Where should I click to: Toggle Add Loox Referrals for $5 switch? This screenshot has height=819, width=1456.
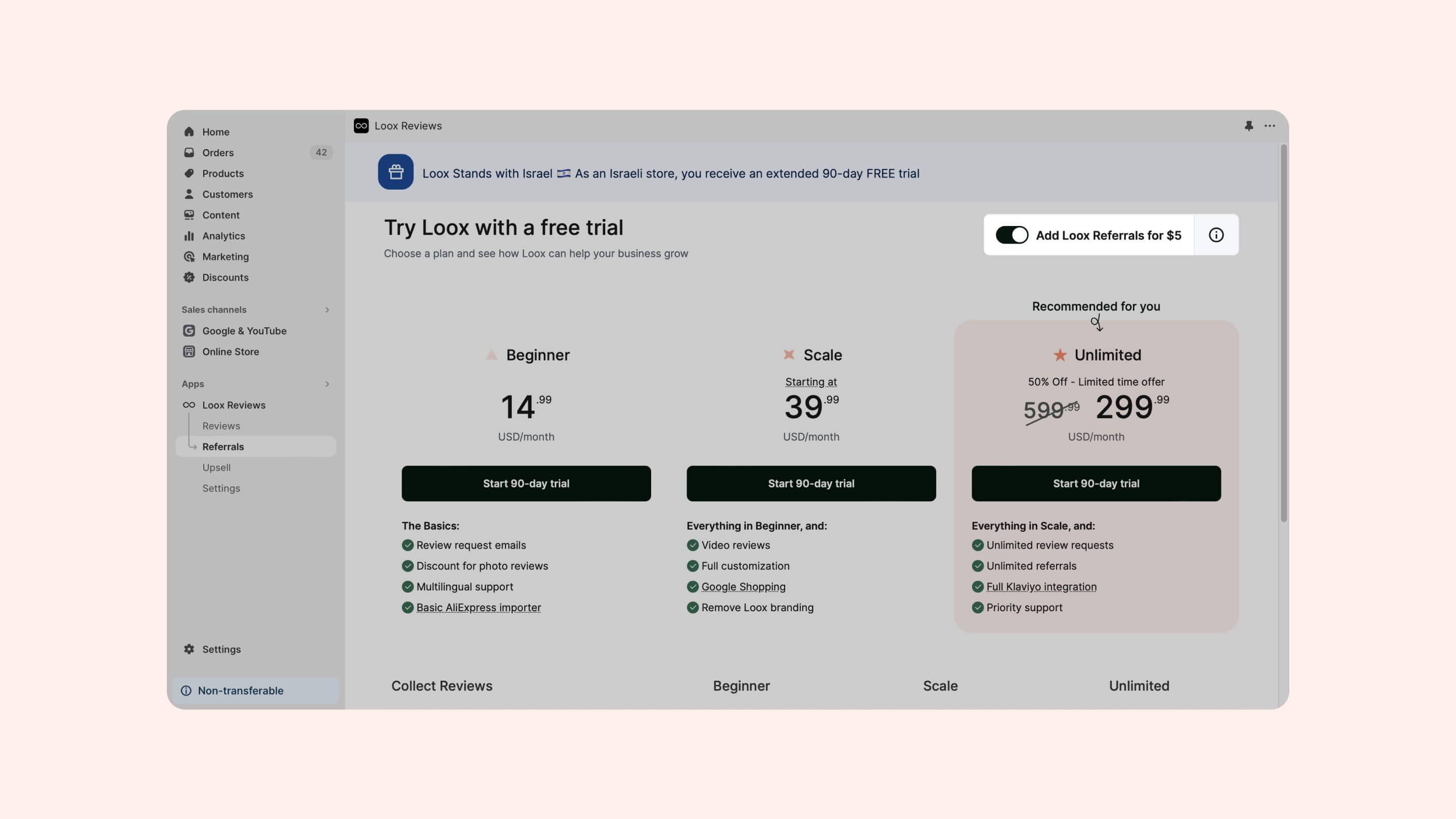point(1011,235)
